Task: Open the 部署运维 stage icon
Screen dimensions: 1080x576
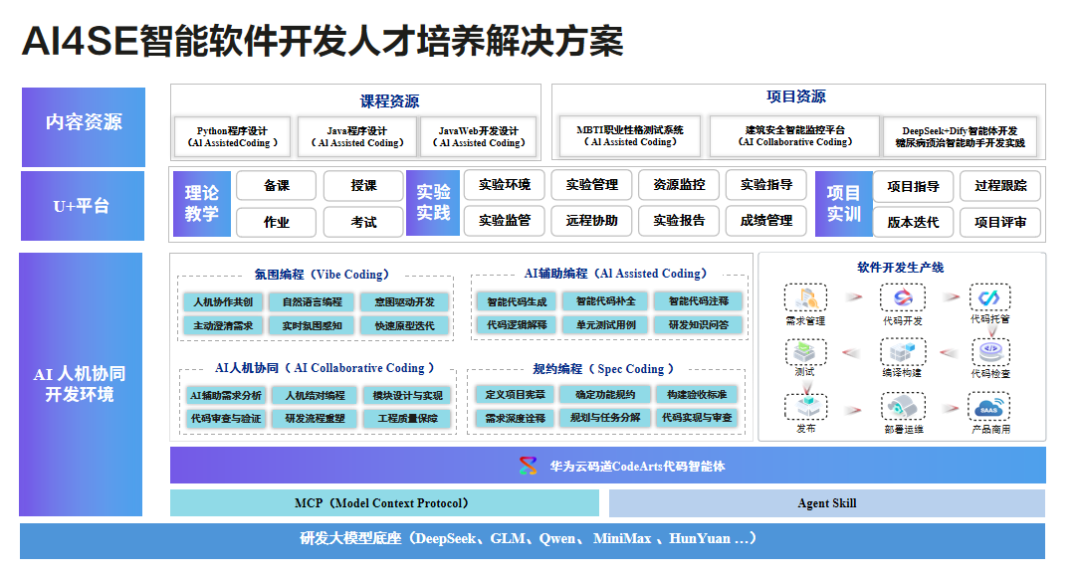Action: 903,407
